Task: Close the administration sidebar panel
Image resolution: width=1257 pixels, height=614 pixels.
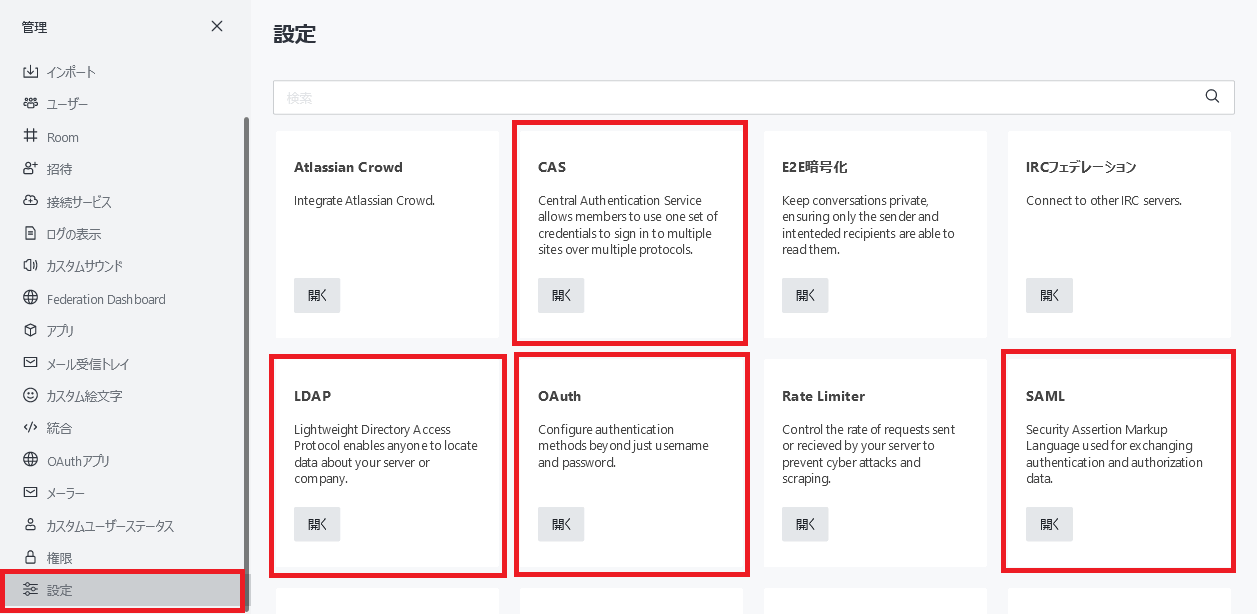Action: [217, 27]
